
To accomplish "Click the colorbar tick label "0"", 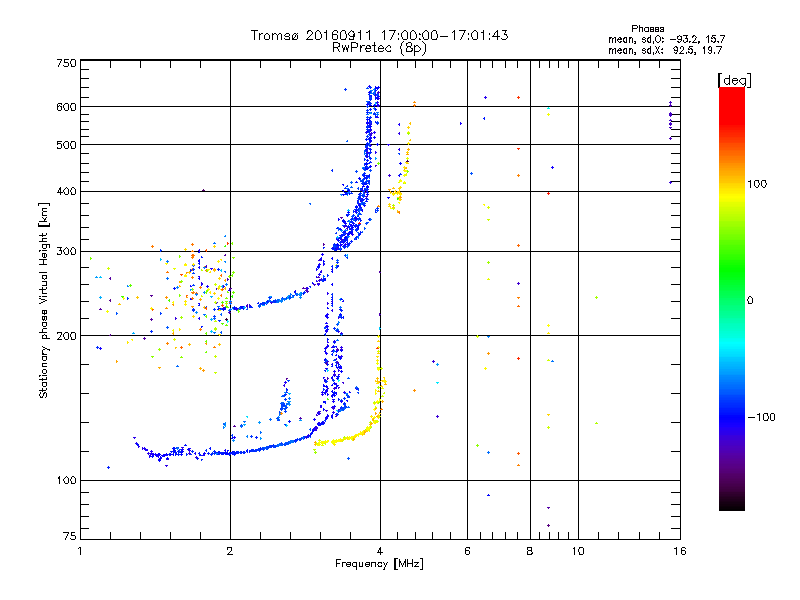I will 750,301.
